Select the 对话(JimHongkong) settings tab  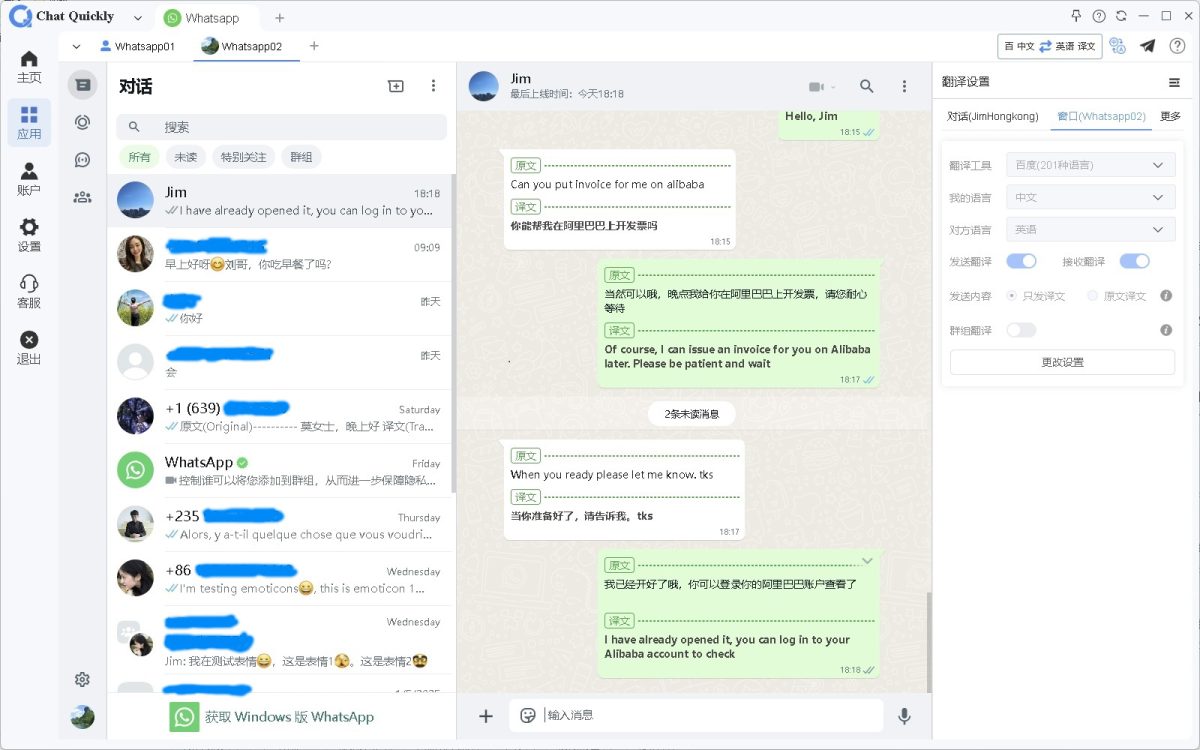pos(993,116)
